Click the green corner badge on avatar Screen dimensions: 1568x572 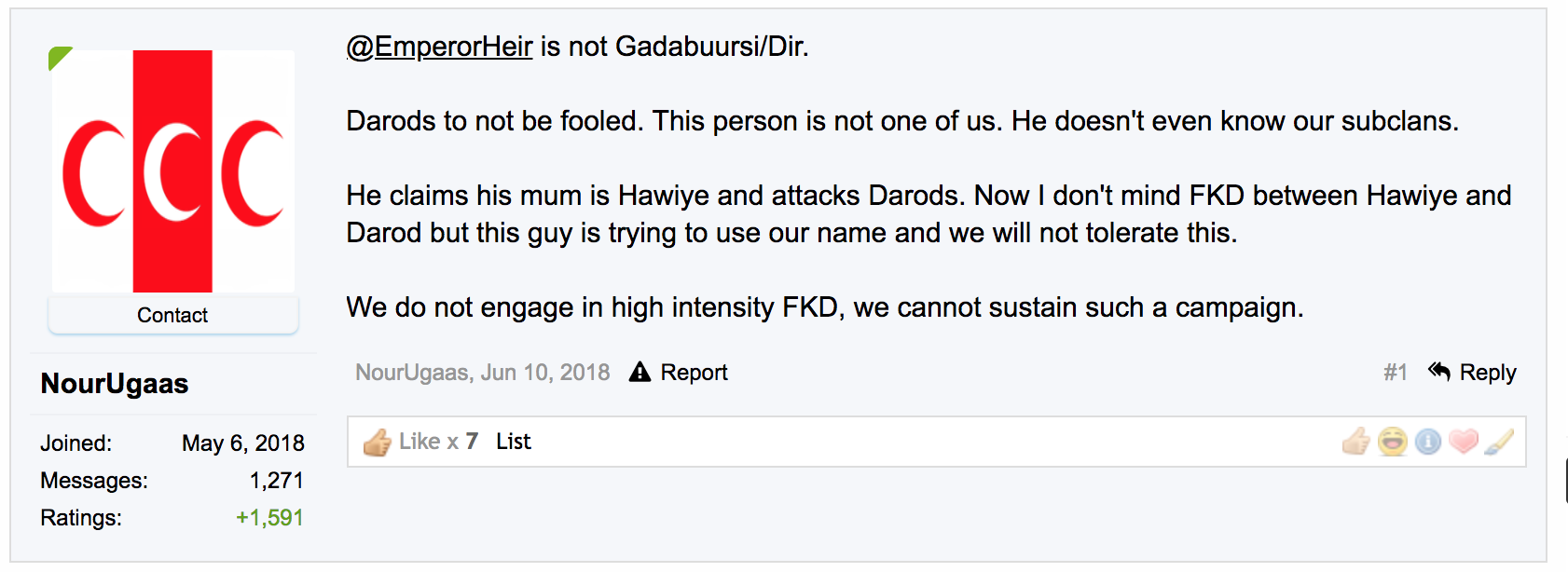(x=59, y=58)
